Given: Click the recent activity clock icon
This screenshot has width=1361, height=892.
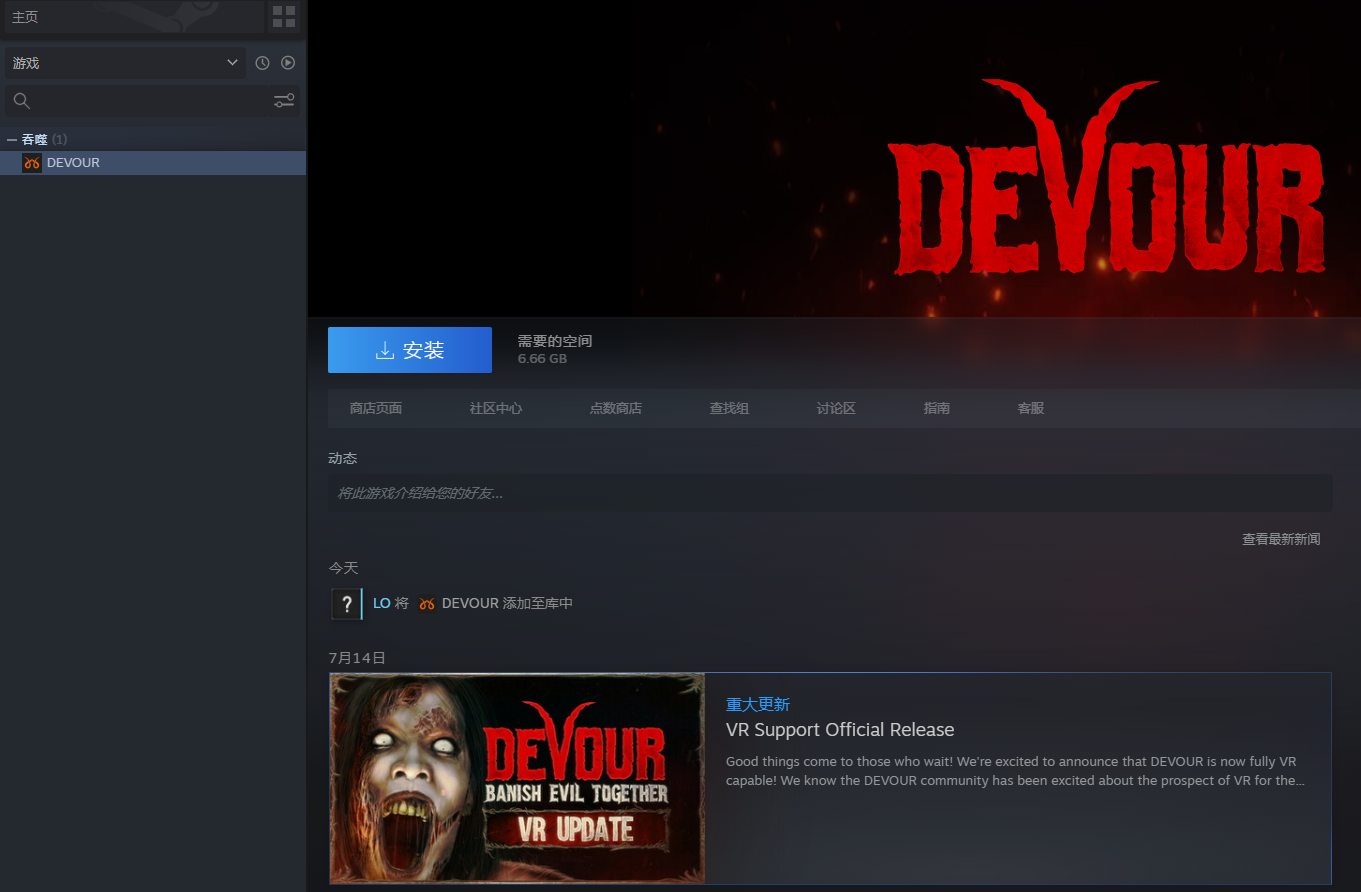Looking at the screenshot, I should pos(262,63).
